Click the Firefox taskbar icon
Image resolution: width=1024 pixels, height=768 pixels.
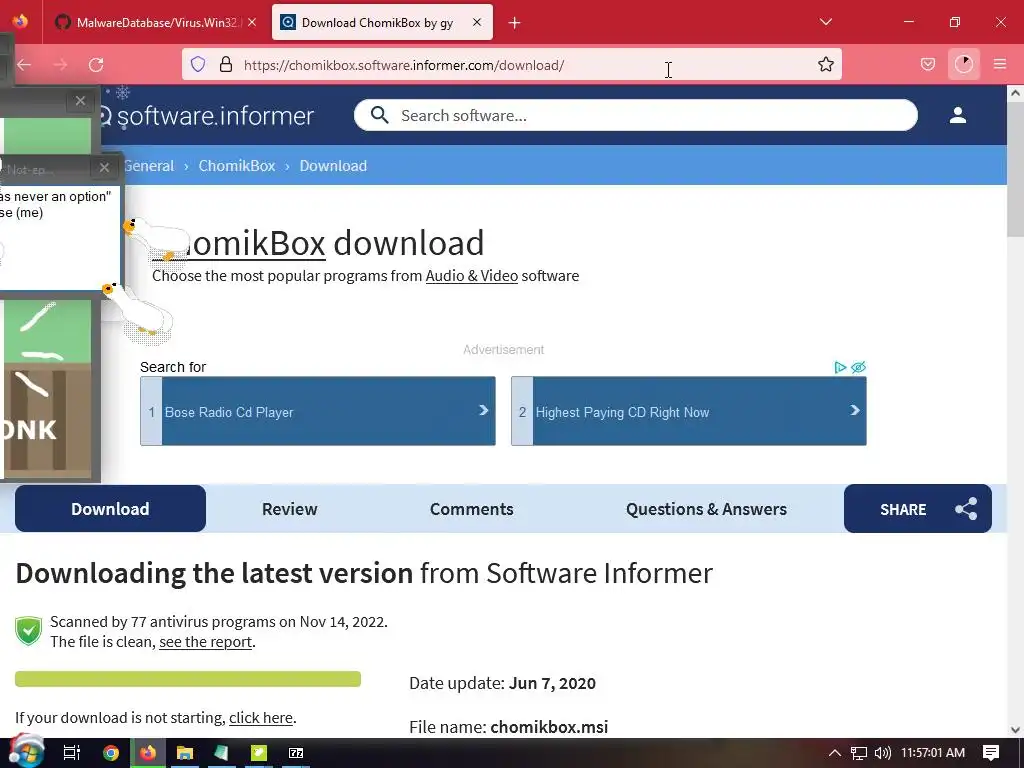[x=148, y=753]
